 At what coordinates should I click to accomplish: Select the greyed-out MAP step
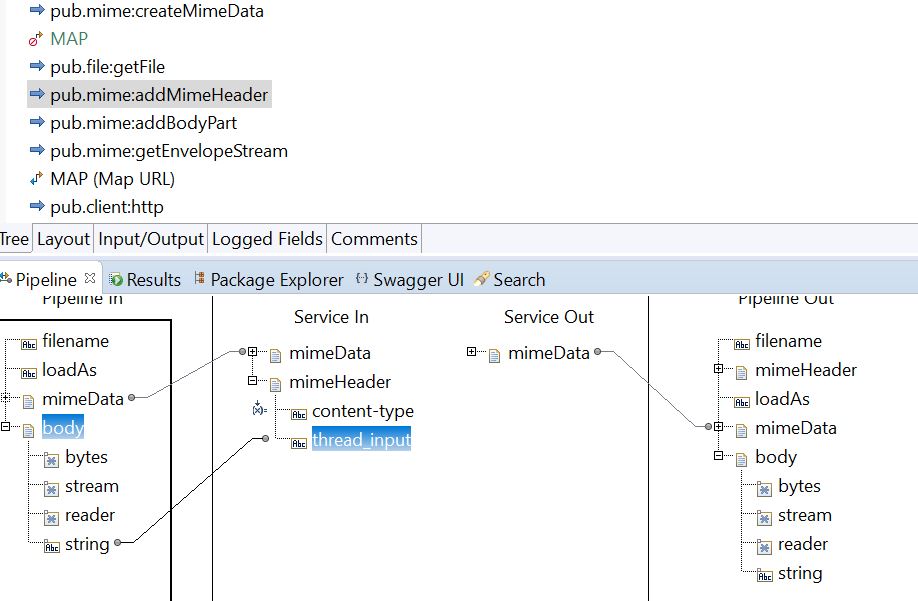[69, 39]
